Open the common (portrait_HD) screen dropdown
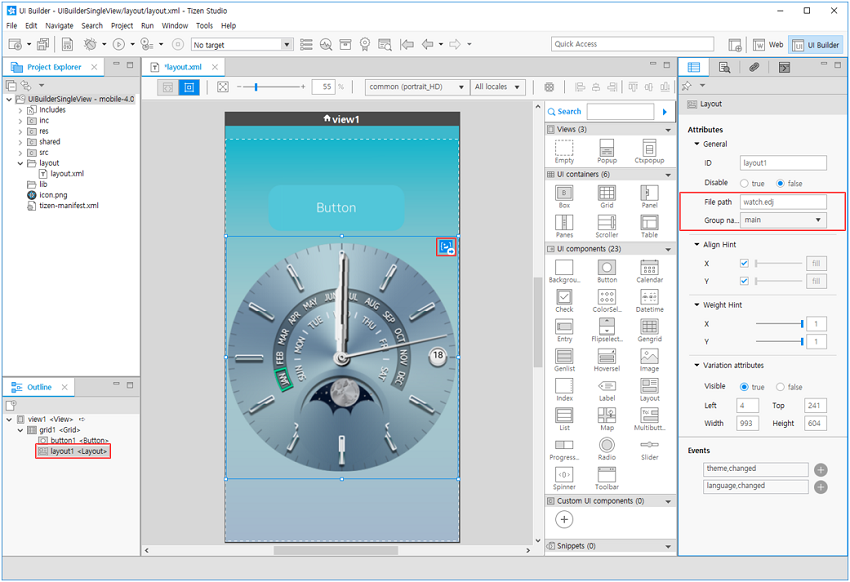 click(x=417, y=87)
